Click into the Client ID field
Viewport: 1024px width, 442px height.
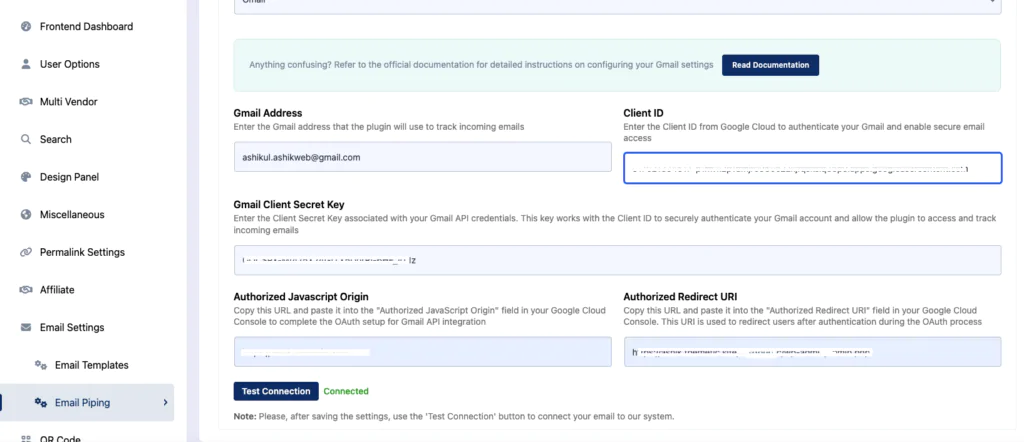pyautogui.click(x=812, y=168)
